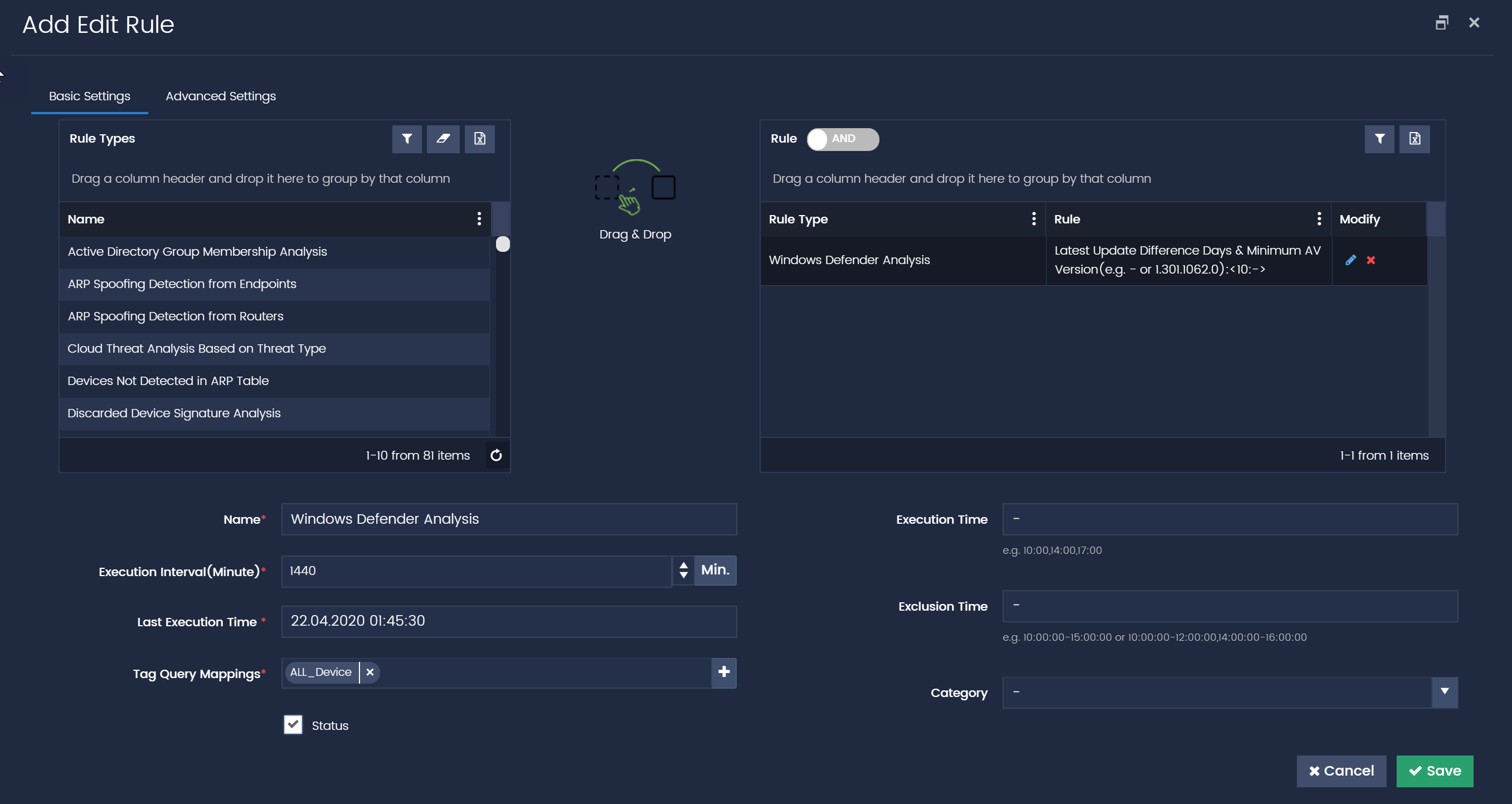This screenshot has width=1512, height=804.
Task: Select Discarded Device Signature Analysis row
Action: [x=274, y=413]
